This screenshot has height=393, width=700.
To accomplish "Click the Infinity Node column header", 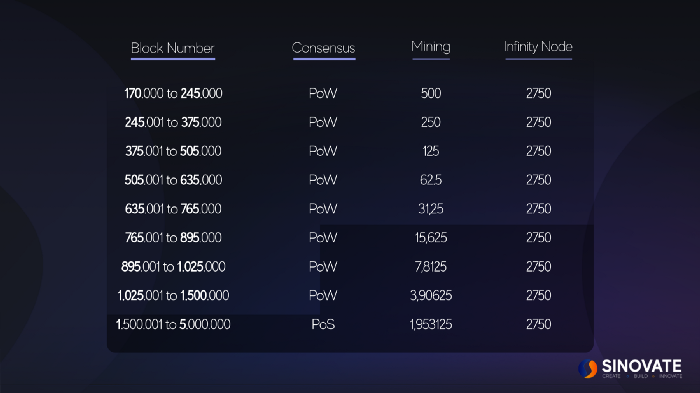I will click(538, 46).
